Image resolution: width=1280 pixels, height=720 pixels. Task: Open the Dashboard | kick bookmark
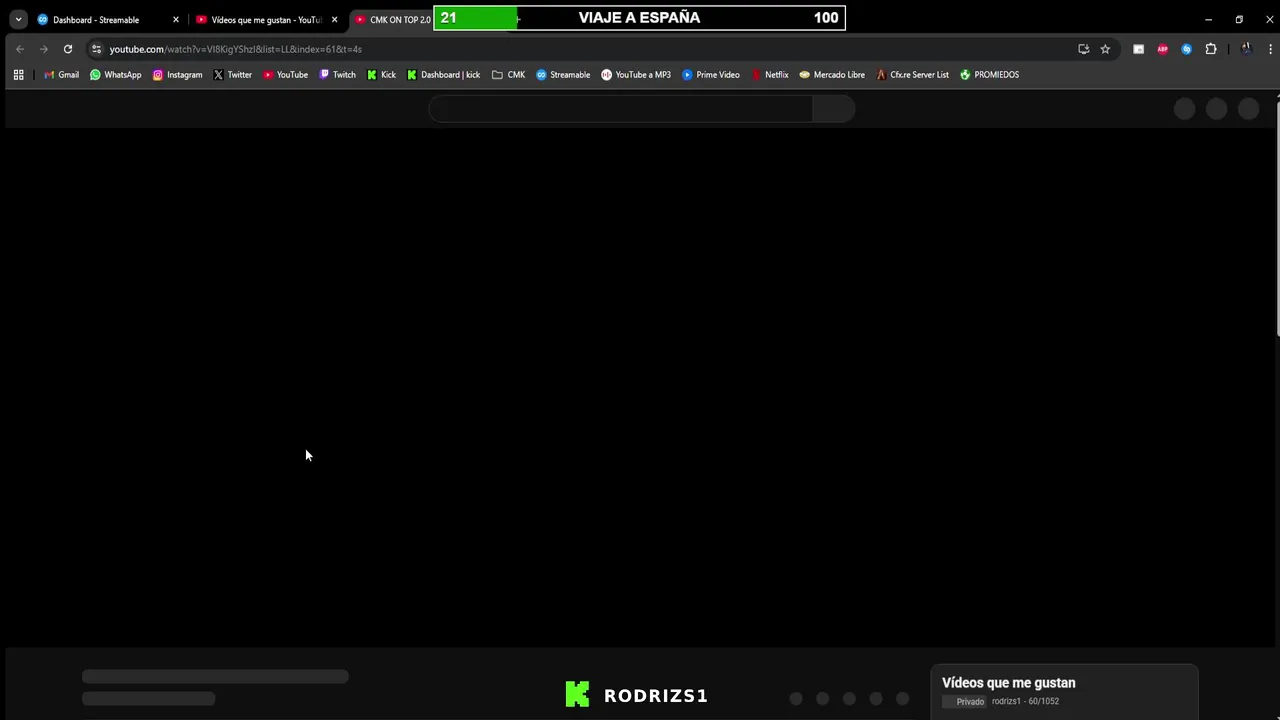(443, 75)
